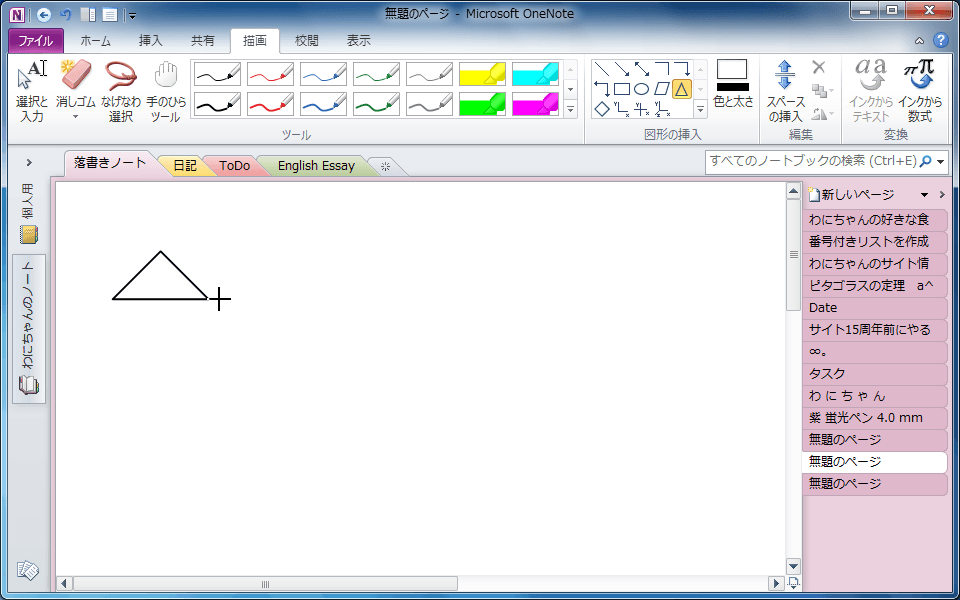Choose the なげなわ選択 lasso tool
Screen dimensions: 960x600
(x=121, y=92)
